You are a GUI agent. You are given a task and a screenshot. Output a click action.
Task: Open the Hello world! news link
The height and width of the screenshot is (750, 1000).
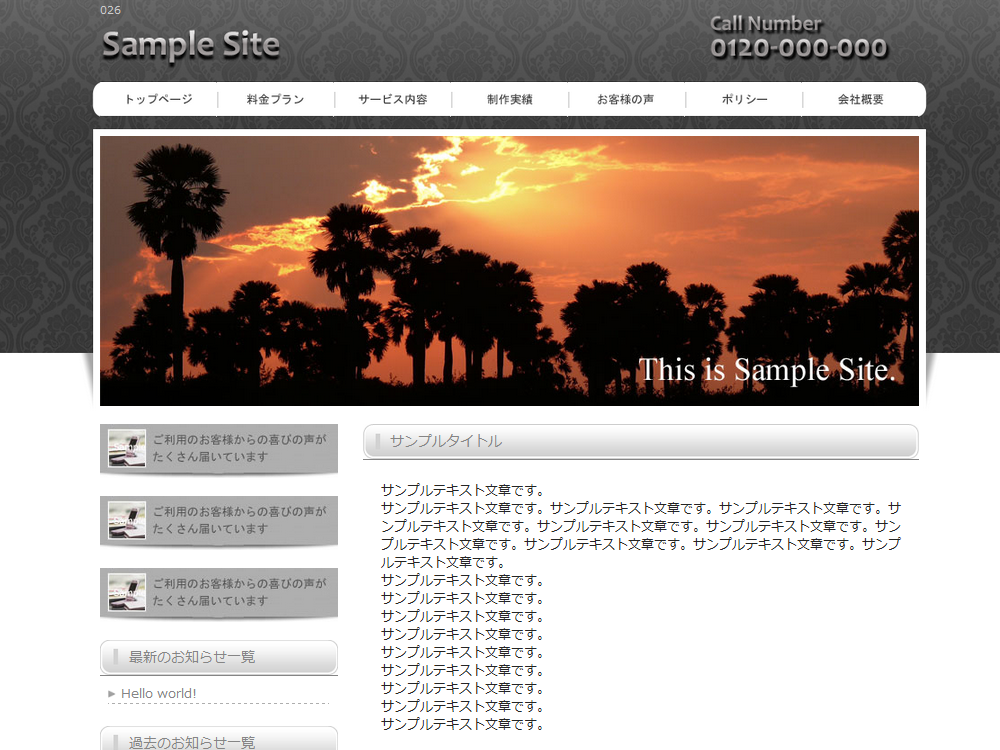click(159, 693)
